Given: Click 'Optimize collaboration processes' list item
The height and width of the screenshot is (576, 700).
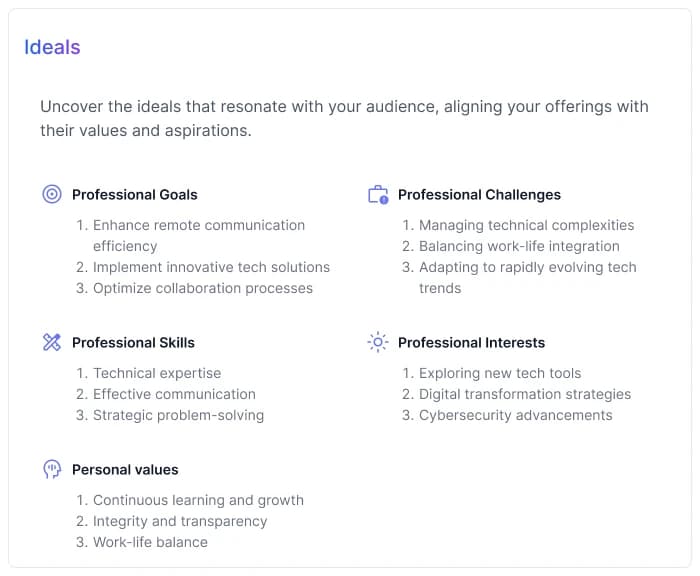Looking at the screenshot, I should tap(203, 288).
